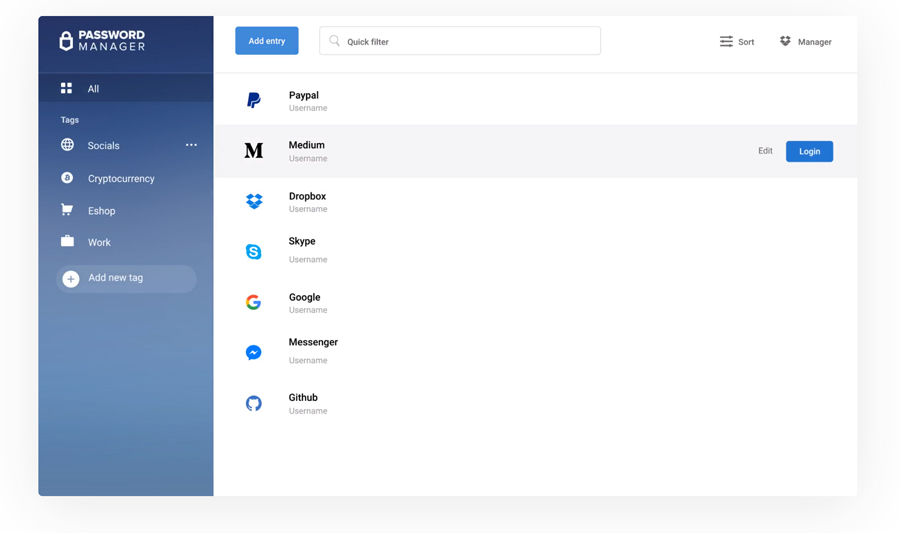Click the search magnifier icon

(334, 41)
